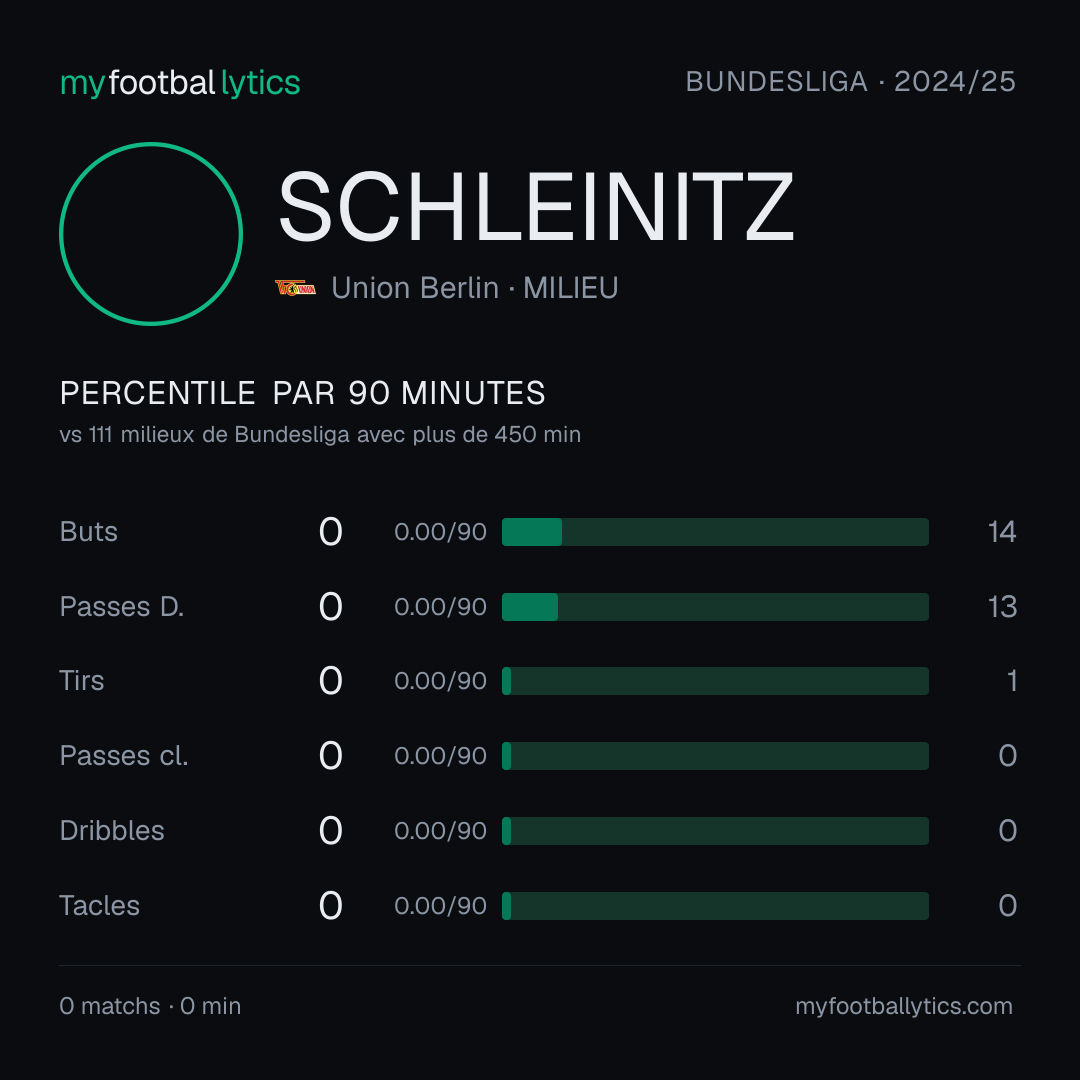This screenshot has width=1080, height=1080.
Task: Click the Tacles percentile bar
Action: (x=715, y=906)
